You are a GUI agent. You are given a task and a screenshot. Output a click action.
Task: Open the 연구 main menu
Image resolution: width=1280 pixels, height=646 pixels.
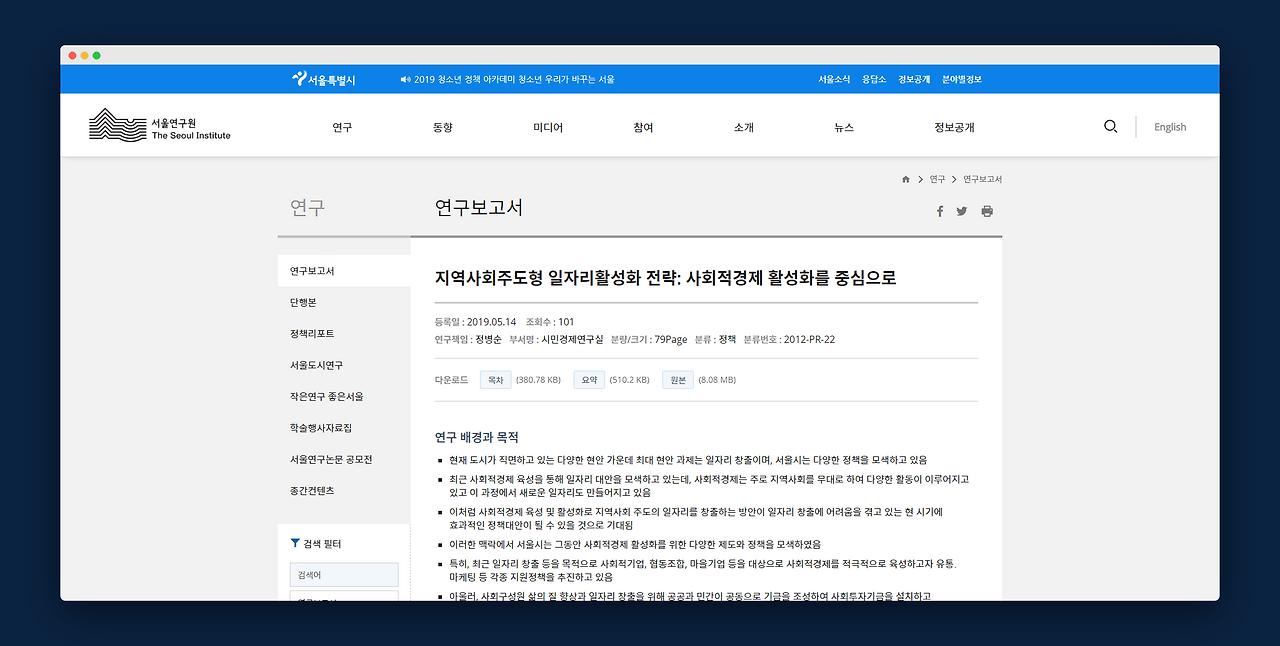(x=342, y=127)
